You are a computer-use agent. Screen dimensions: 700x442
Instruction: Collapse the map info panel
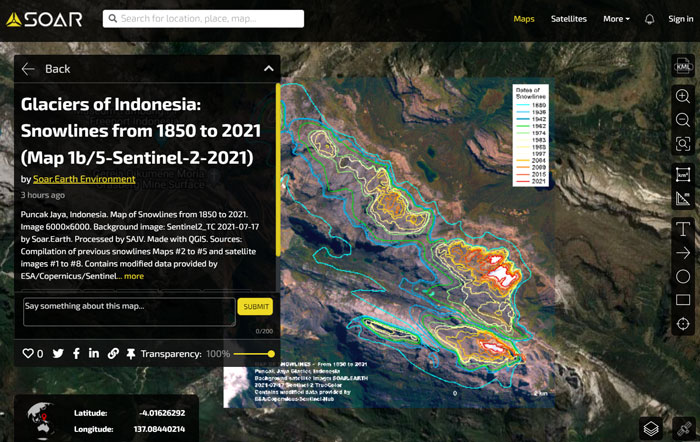(x=268, y=68)
